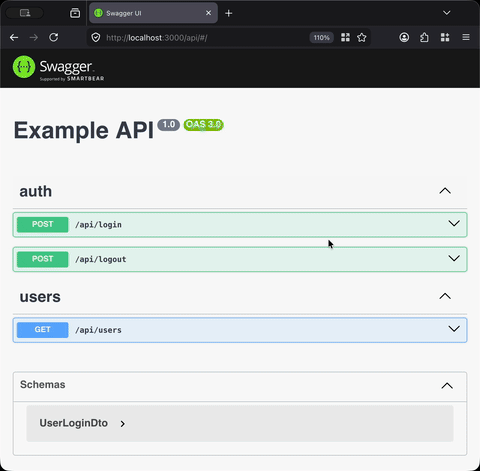Open the Firefox View icon
The width and height of the screenshot is (480, 471).
tap(75, 13)
